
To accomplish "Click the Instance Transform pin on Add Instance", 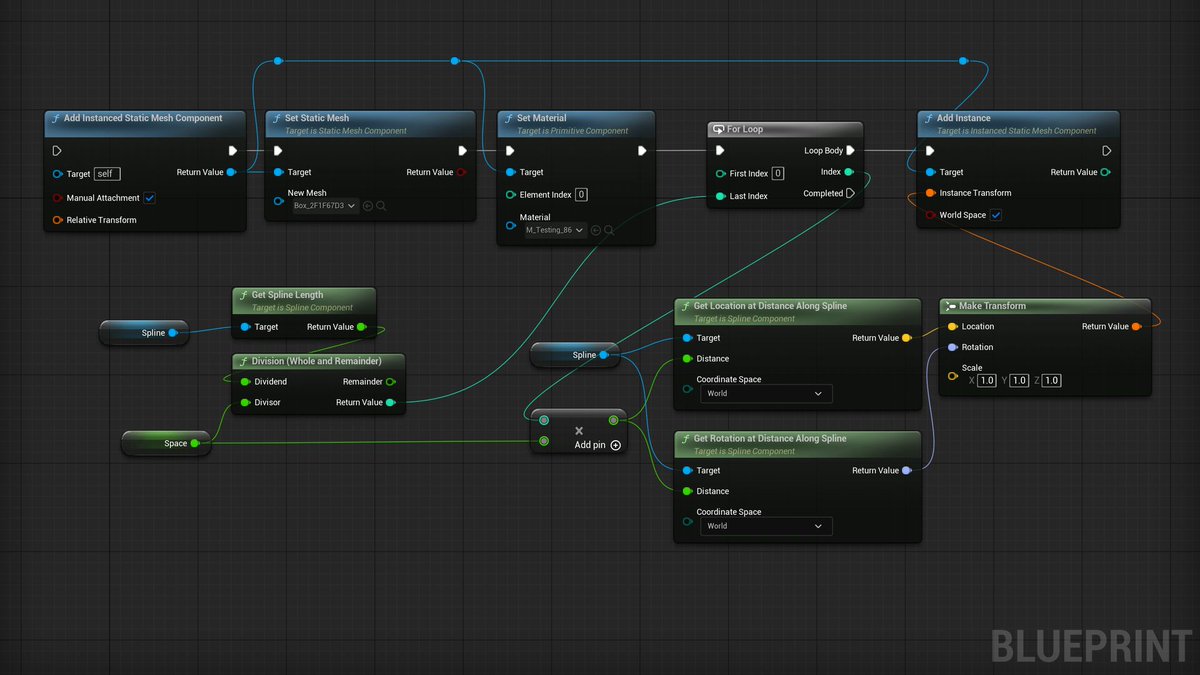I will [930, 193].
